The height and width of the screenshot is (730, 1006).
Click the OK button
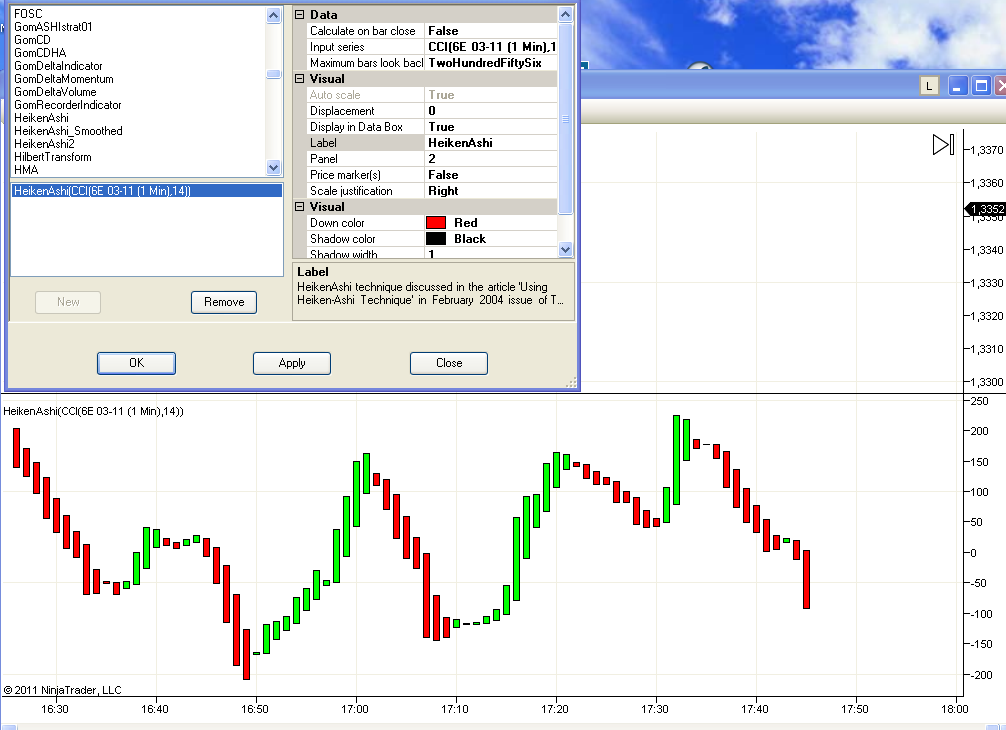[136, 363]
